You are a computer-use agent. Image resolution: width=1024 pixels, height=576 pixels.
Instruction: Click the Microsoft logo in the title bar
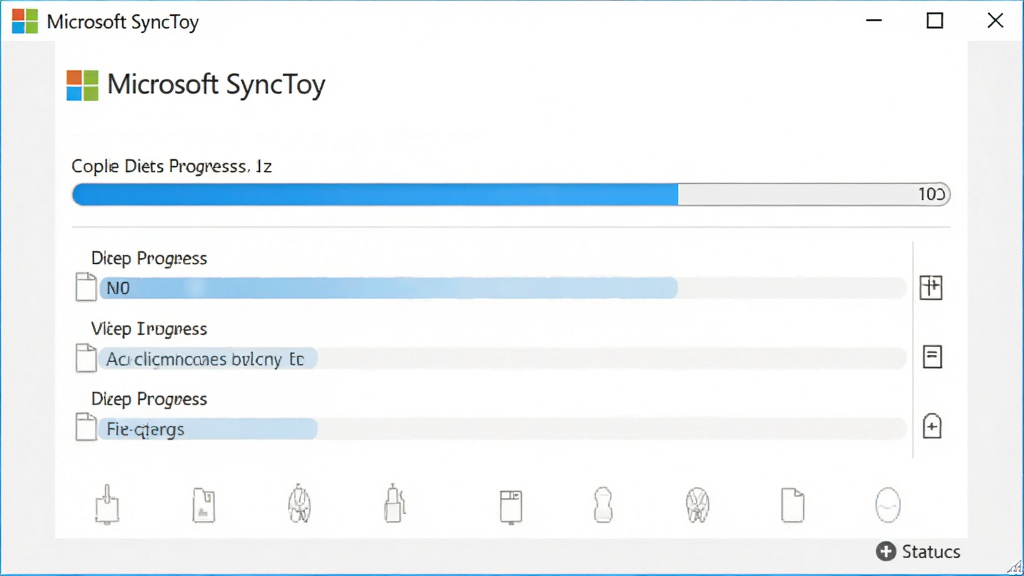coord(25,22)
